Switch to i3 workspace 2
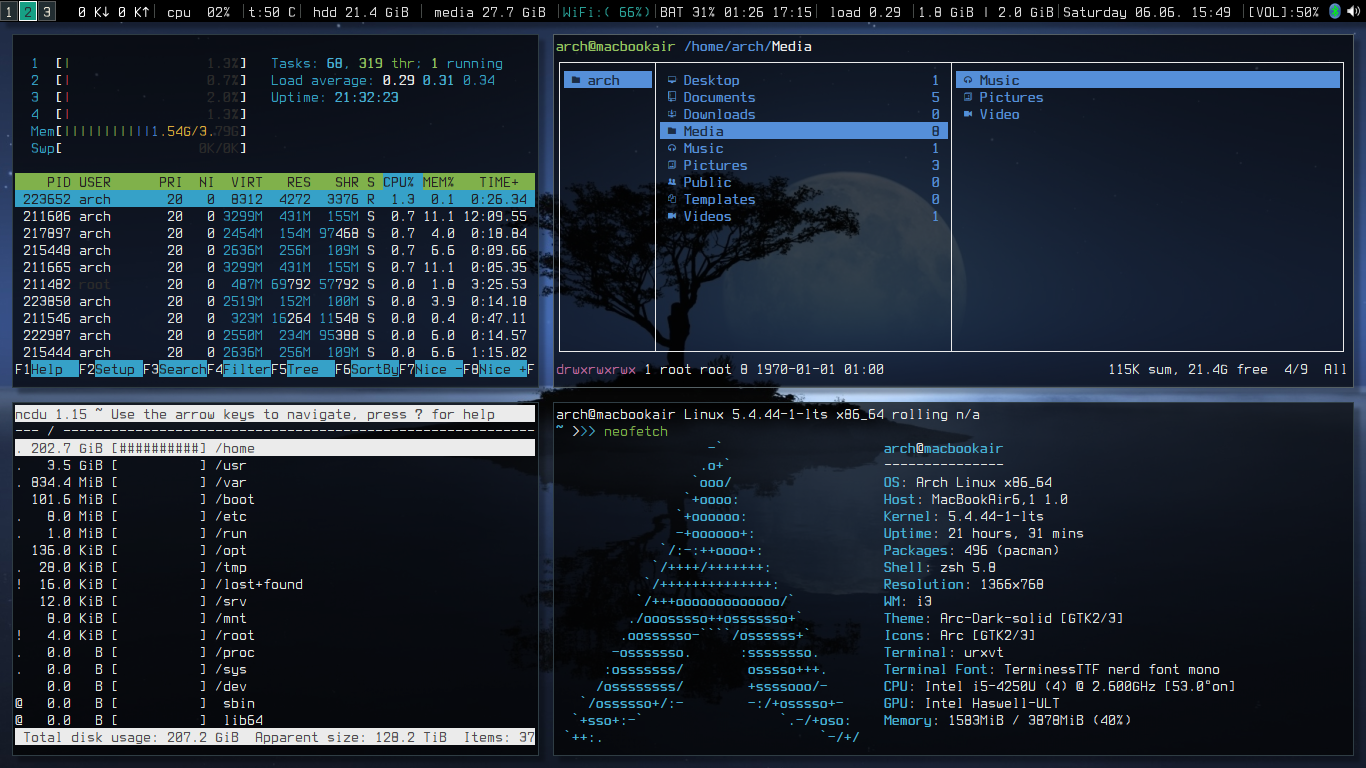The height and width of the screenshot is (768, 1366). [x=28, y=12]
